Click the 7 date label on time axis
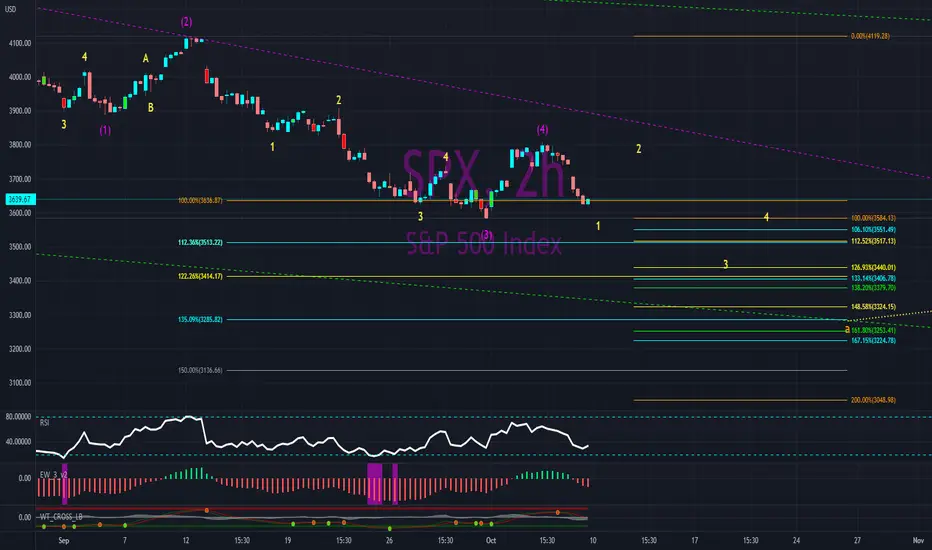The height and width of the screenshot is (550, 932). pos(125,540)
